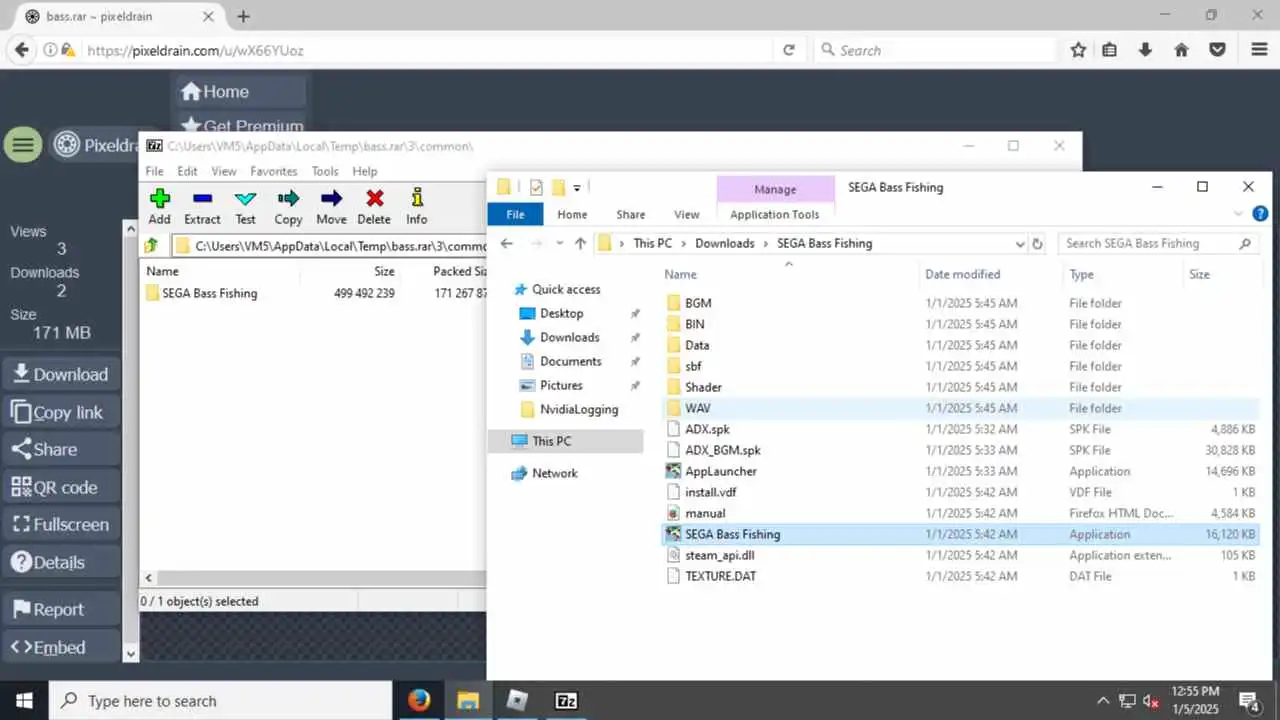Open Quick Access Toolbar customize dropdown
This screenshot has width=1280, height=720.
(x=577, y=187)
